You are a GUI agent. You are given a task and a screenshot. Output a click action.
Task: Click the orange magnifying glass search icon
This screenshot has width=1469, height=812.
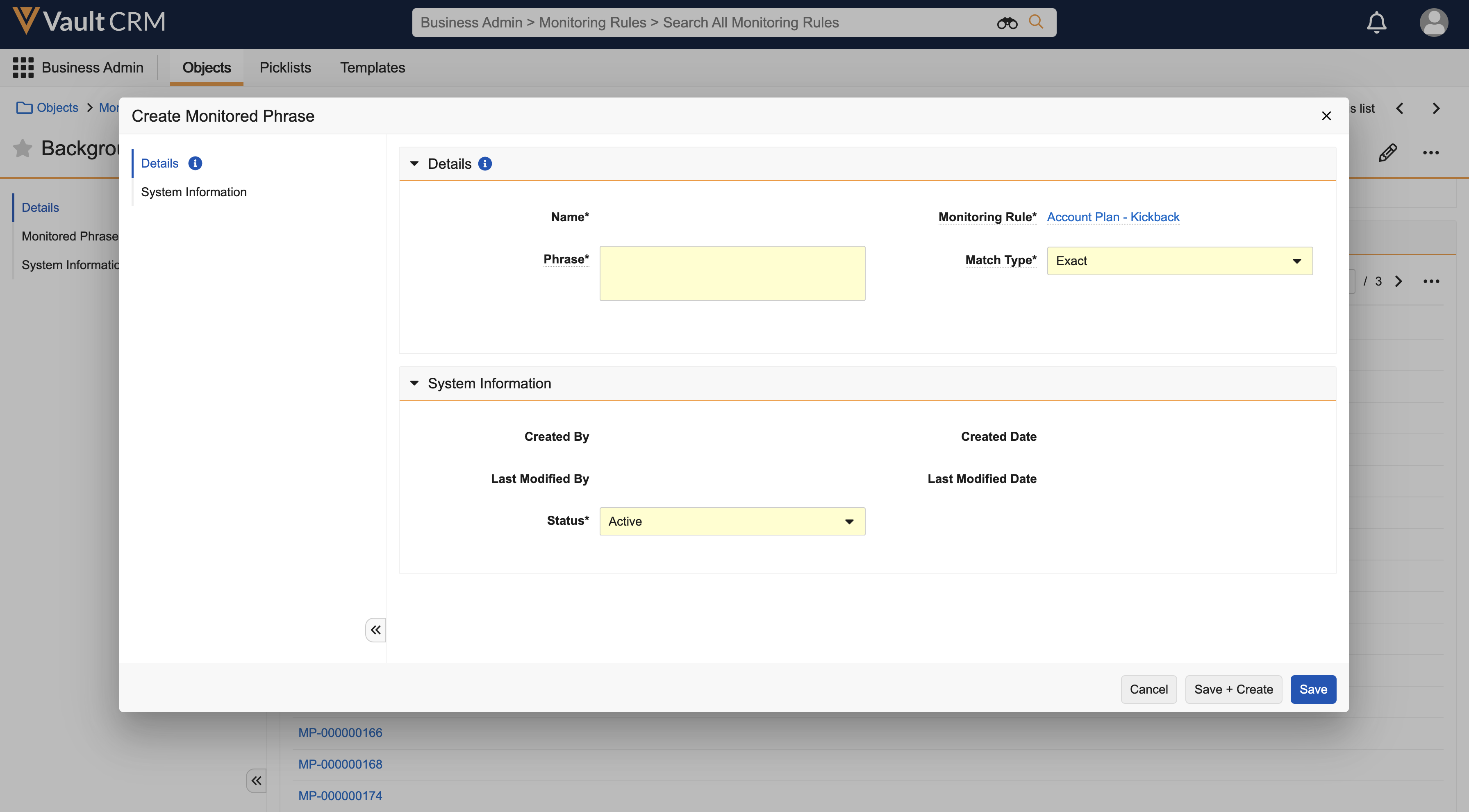(x=1036, y=22)
